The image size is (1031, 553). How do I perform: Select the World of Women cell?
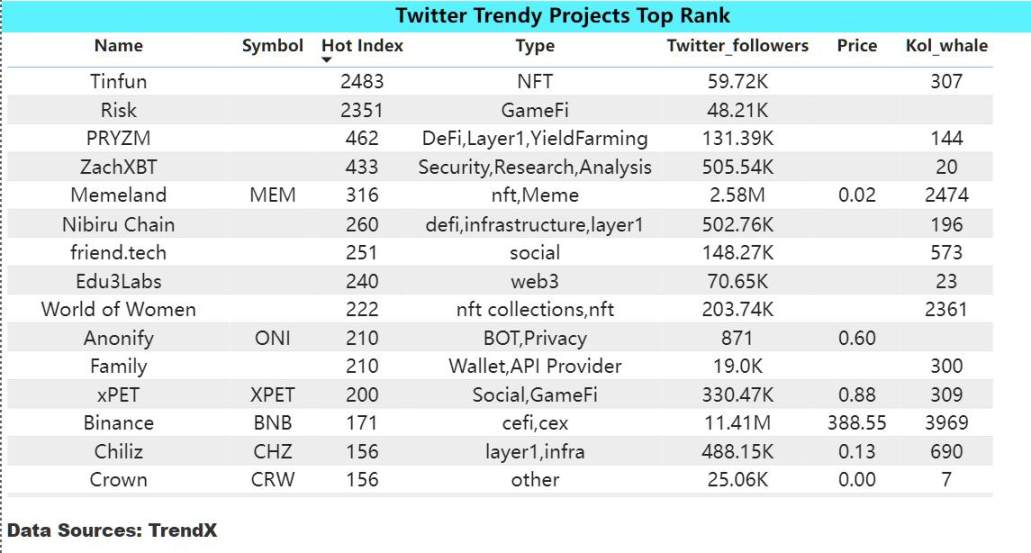[x=118, y=309]
